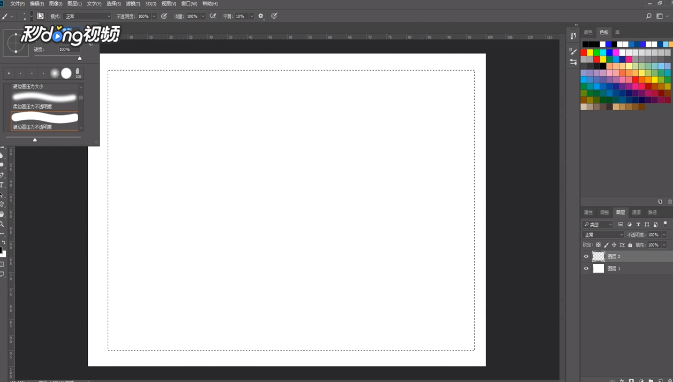Viewport: 673px width, 382px height.
Task: Open the 视图(V) menu
Action: coord(169,3)
